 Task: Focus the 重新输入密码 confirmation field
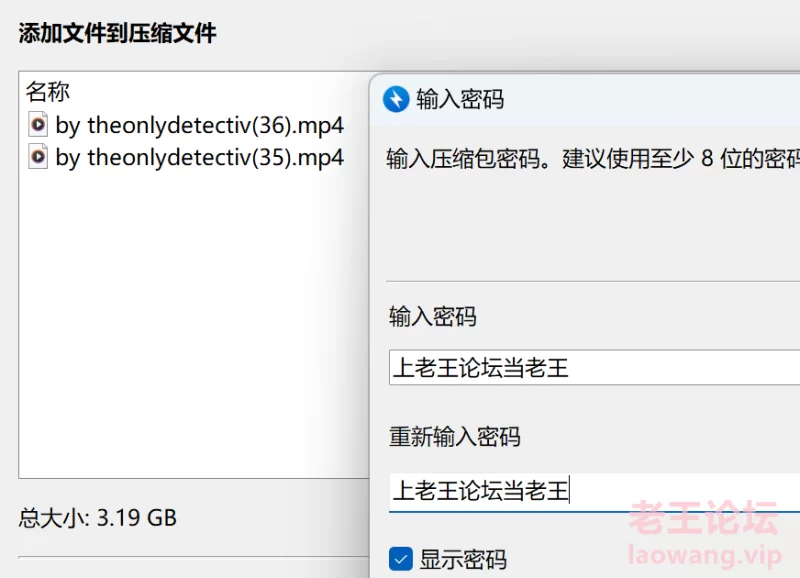pyautogui.click(x=594, y=491)
